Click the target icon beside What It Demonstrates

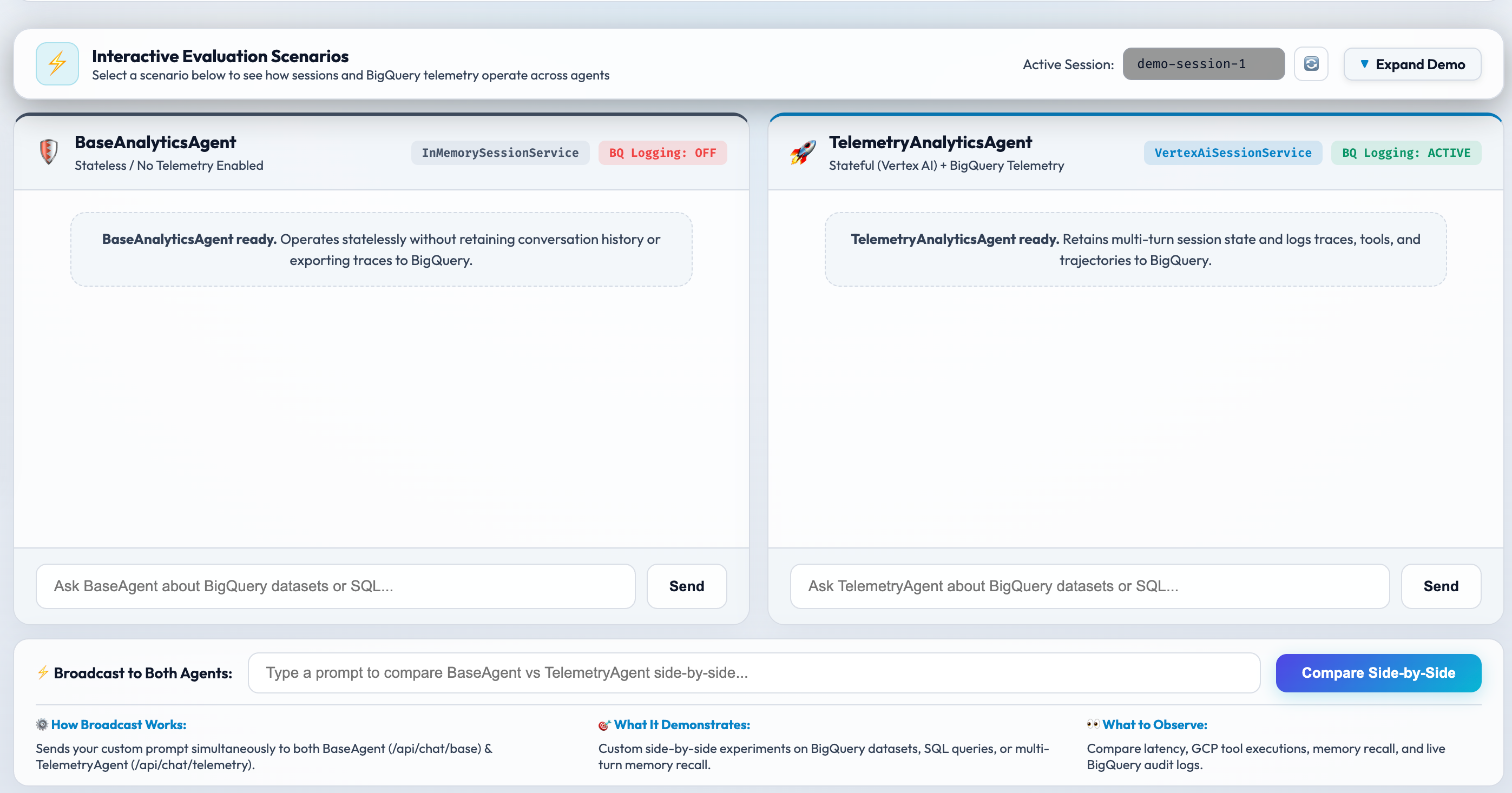point(604,725)
